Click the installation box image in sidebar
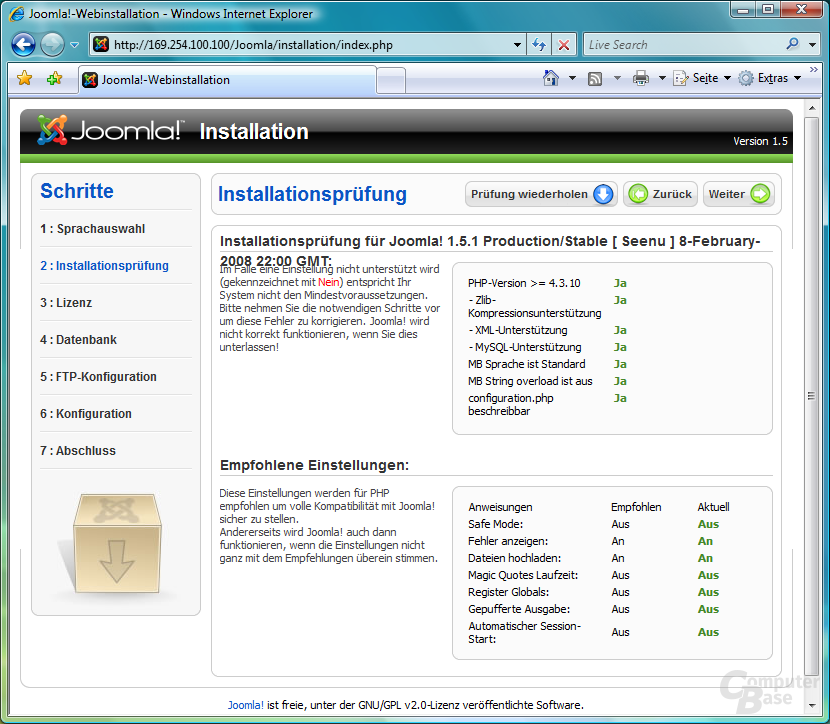 click(116, 544)
